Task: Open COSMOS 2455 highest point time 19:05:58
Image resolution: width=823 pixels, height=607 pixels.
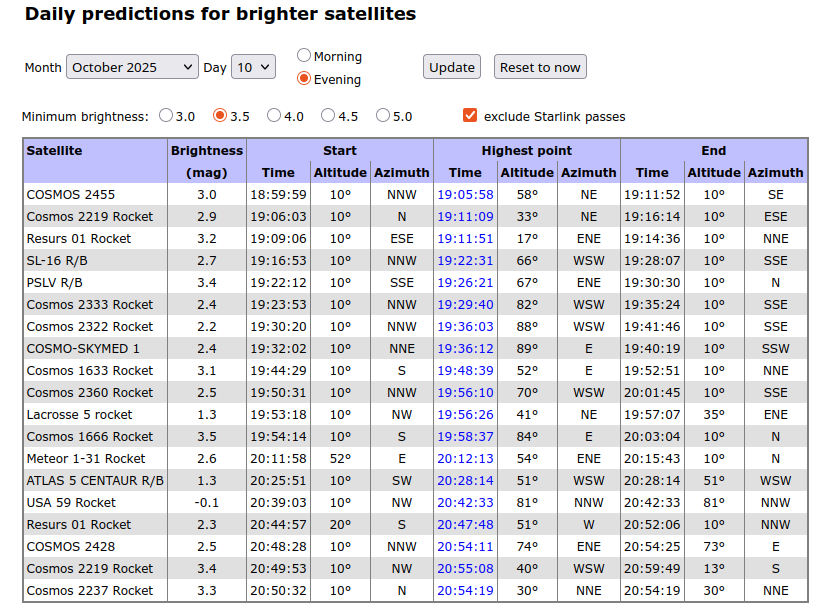Action: point(465,195)
